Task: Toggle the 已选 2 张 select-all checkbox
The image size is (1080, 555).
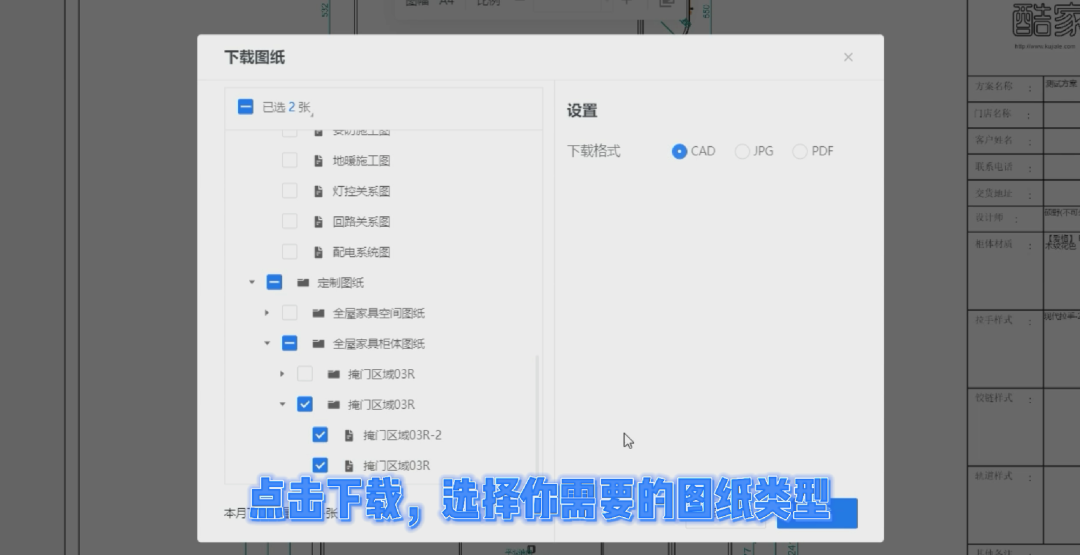Action: pyautogui.click(x=245, y=107)
